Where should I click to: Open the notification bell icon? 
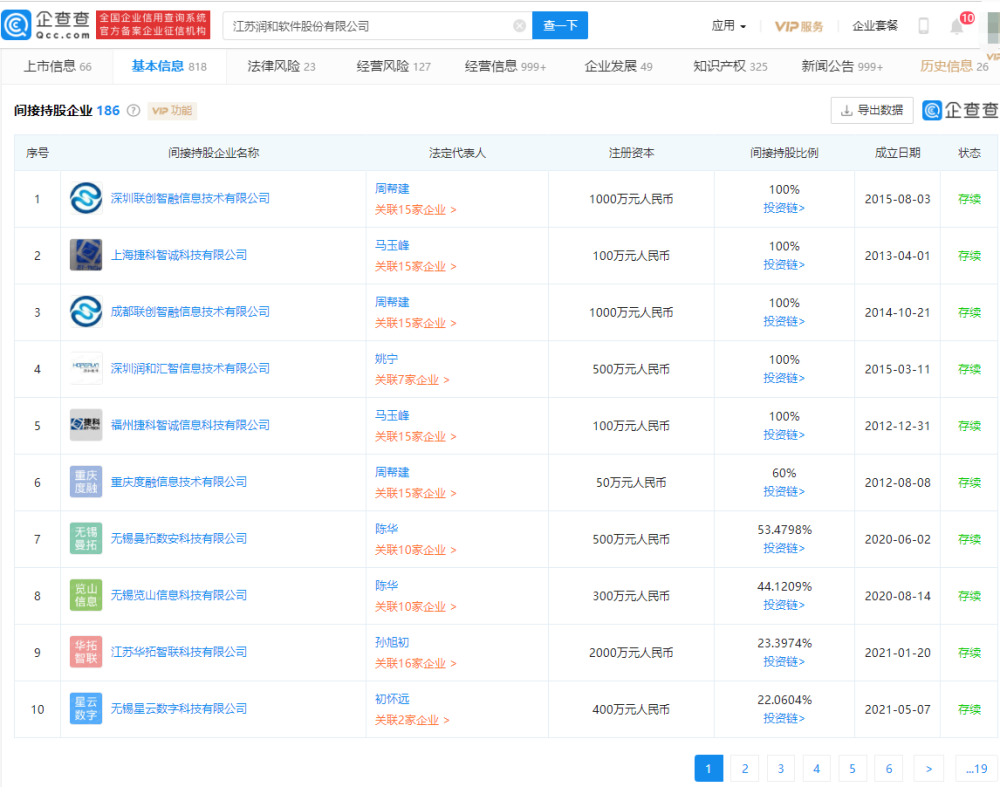click(957, 27)
